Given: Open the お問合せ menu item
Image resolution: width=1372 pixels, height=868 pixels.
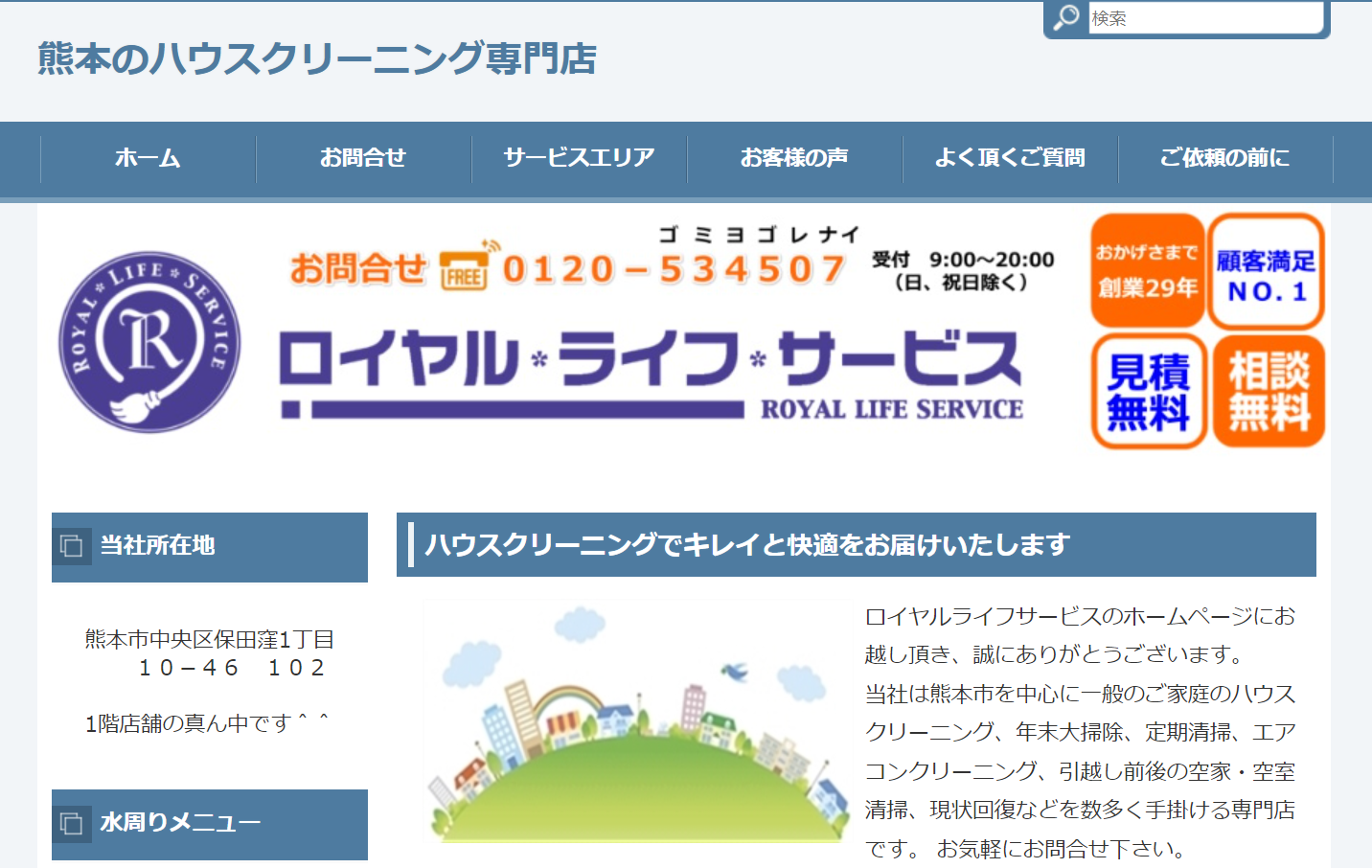Looking at the screenshot, I should pyautogui.click(x=363, y=158).
